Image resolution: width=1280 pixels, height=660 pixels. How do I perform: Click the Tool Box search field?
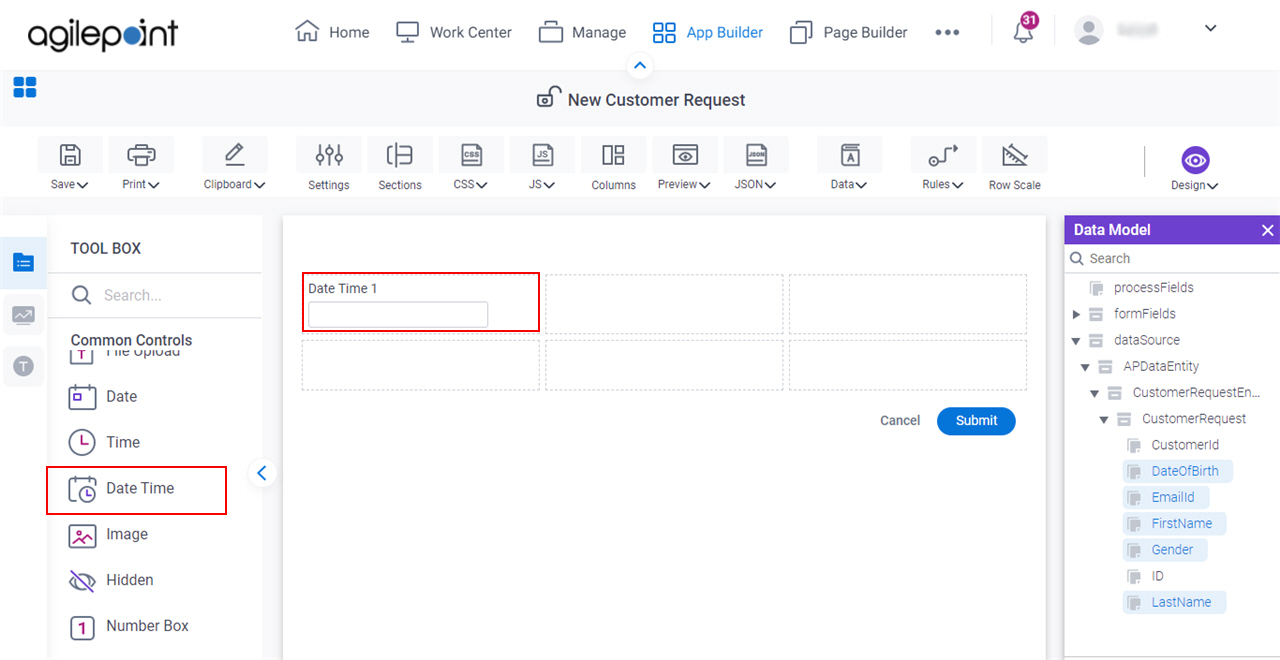pos(155,295)
